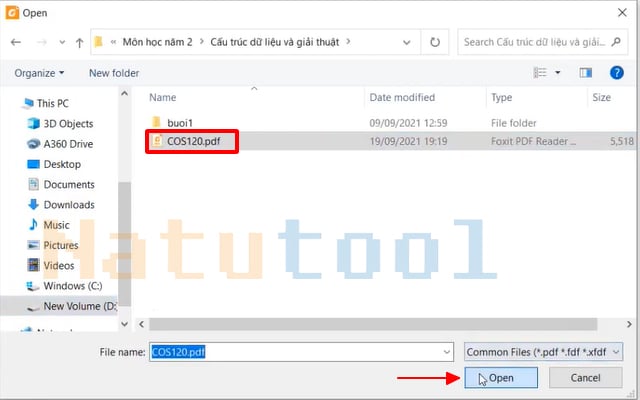
Task: Create a New folder
Action: pyautogui.click(x=114, y=73)
